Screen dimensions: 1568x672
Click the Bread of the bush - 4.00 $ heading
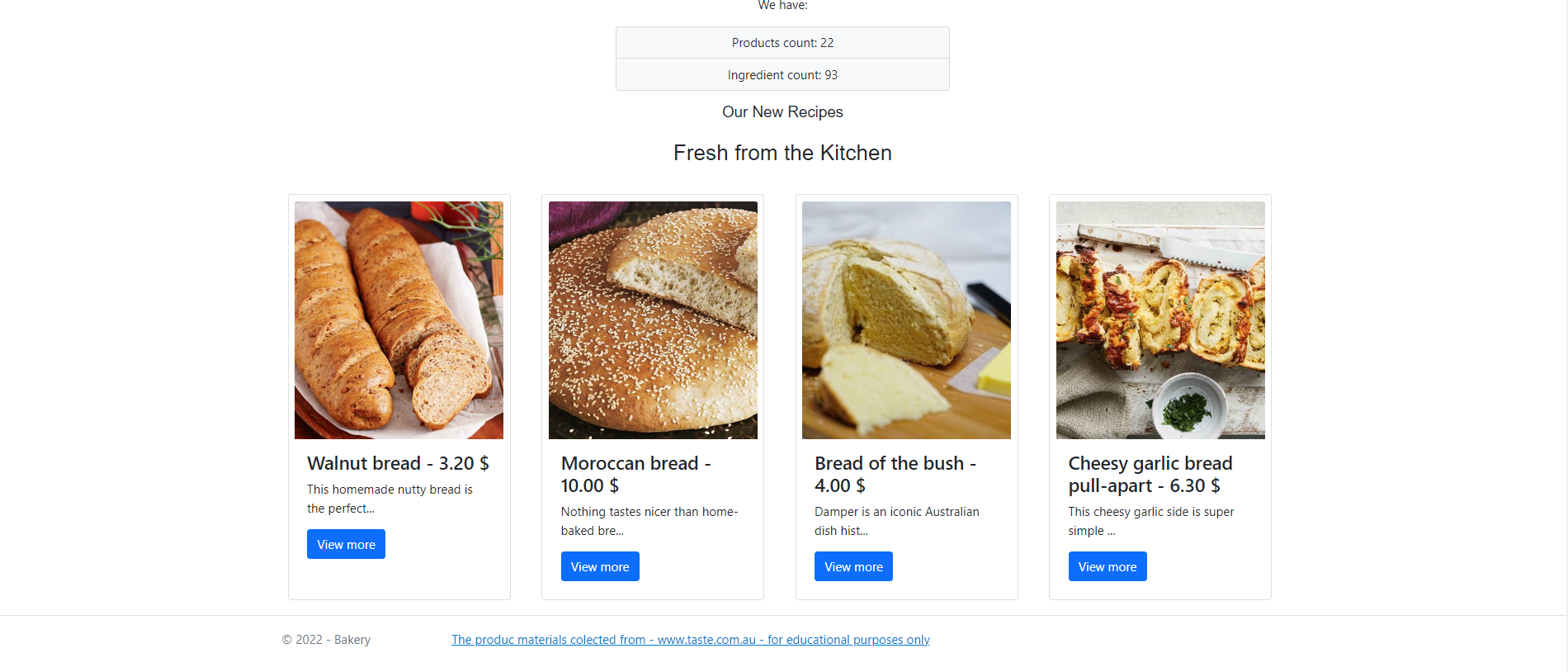tap(895, 475)
